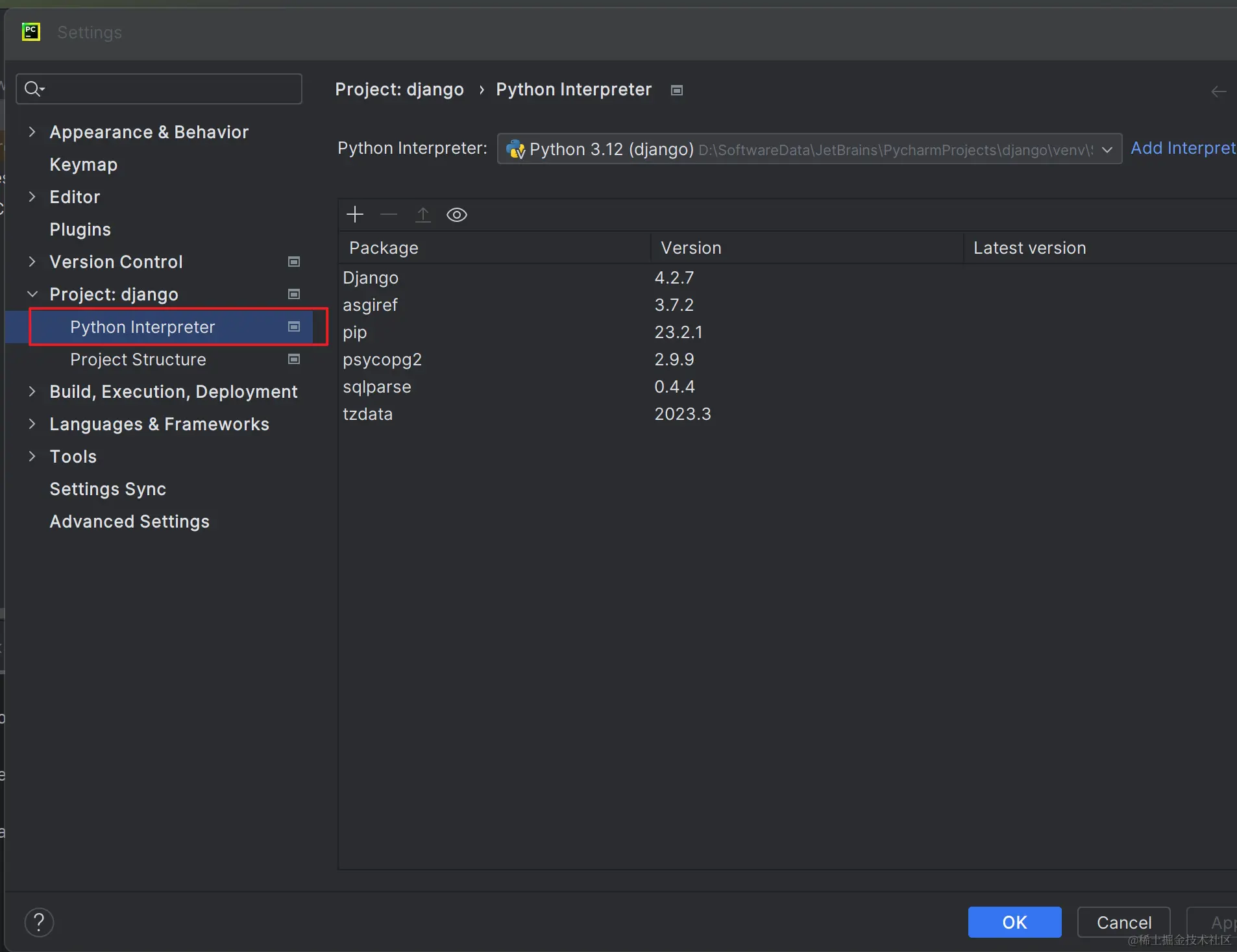Open the Keymap settings page
1237x952 pixels.
pyautogui.click(x=84, y=165)
